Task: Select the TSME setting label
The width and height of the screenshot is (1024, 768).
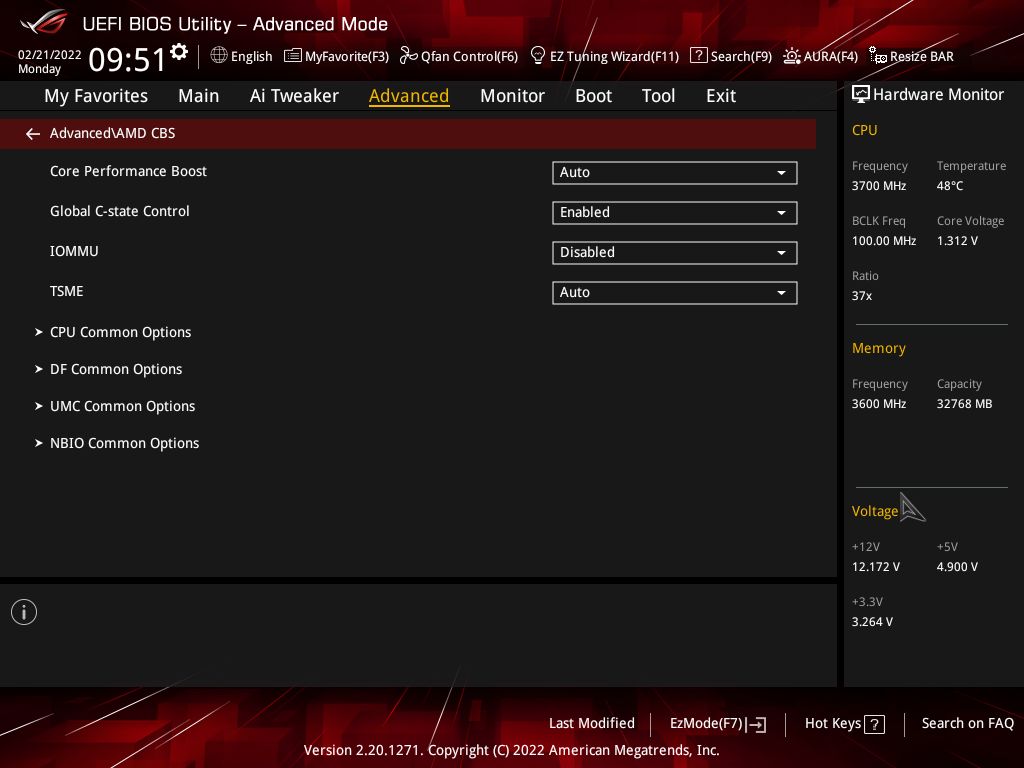Action: pos(67,291)
